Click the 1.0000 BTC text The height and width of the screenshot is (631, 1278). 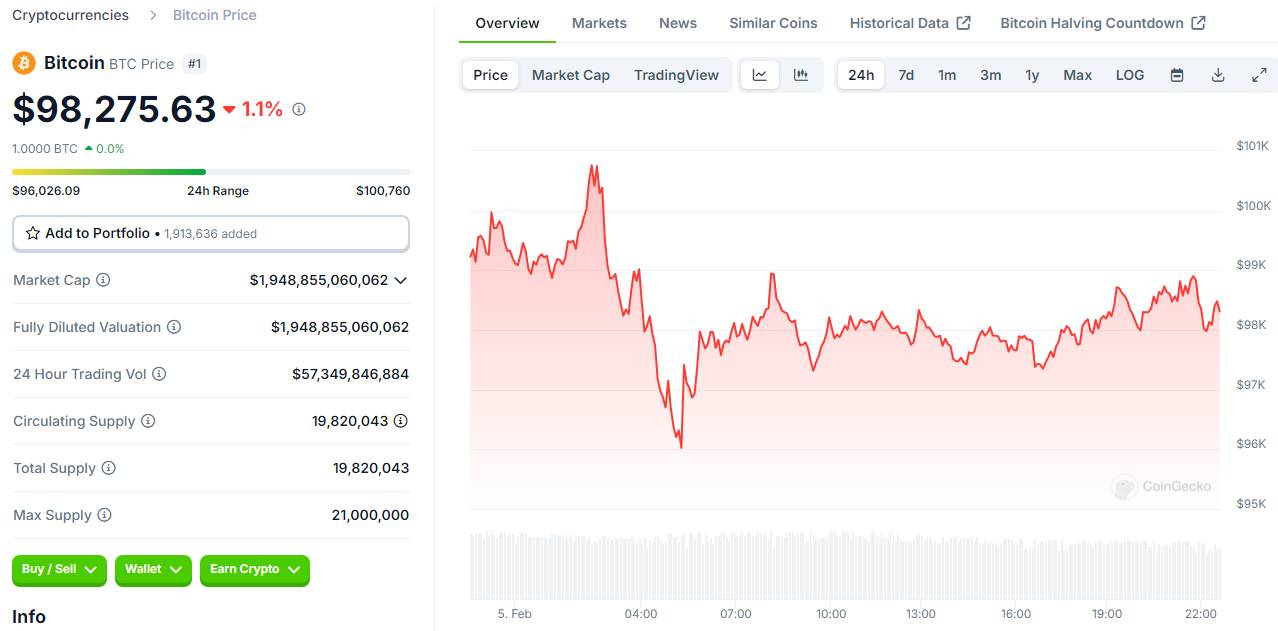pos(45,149)
